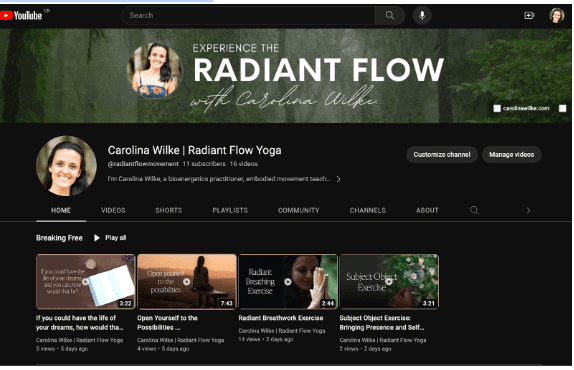
Task: Search within channel using magnifier icon
Action: (474, 210)
